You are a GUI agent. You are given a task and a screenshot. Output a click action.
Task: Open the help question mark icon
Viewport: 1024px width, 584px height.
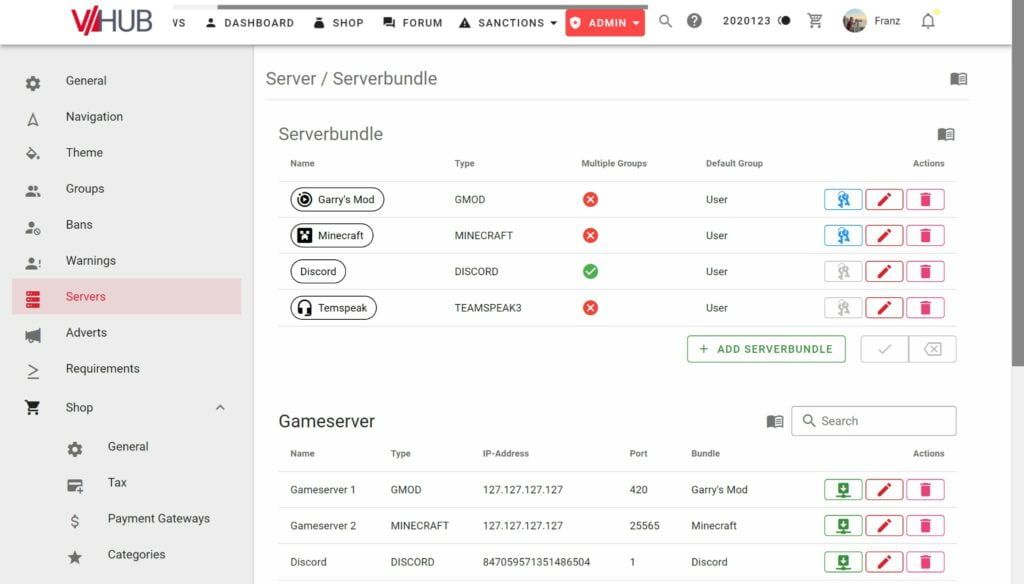(694, 22)
